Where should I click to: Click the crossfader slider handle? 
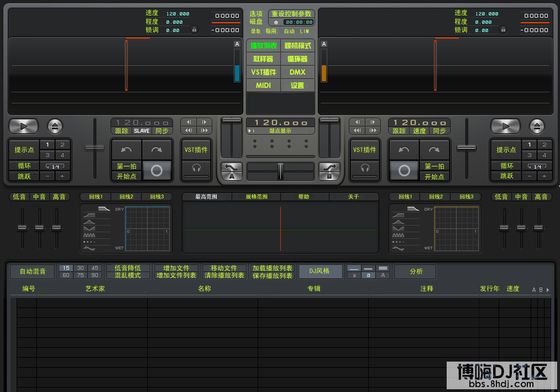[280, 171]
